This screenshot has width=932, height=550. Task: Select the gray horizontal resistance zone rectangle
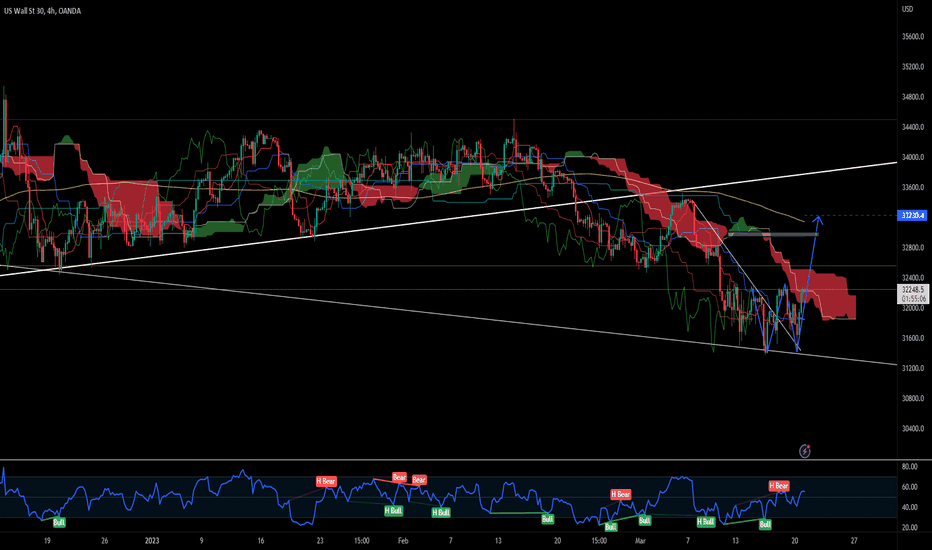click(773, 235)
